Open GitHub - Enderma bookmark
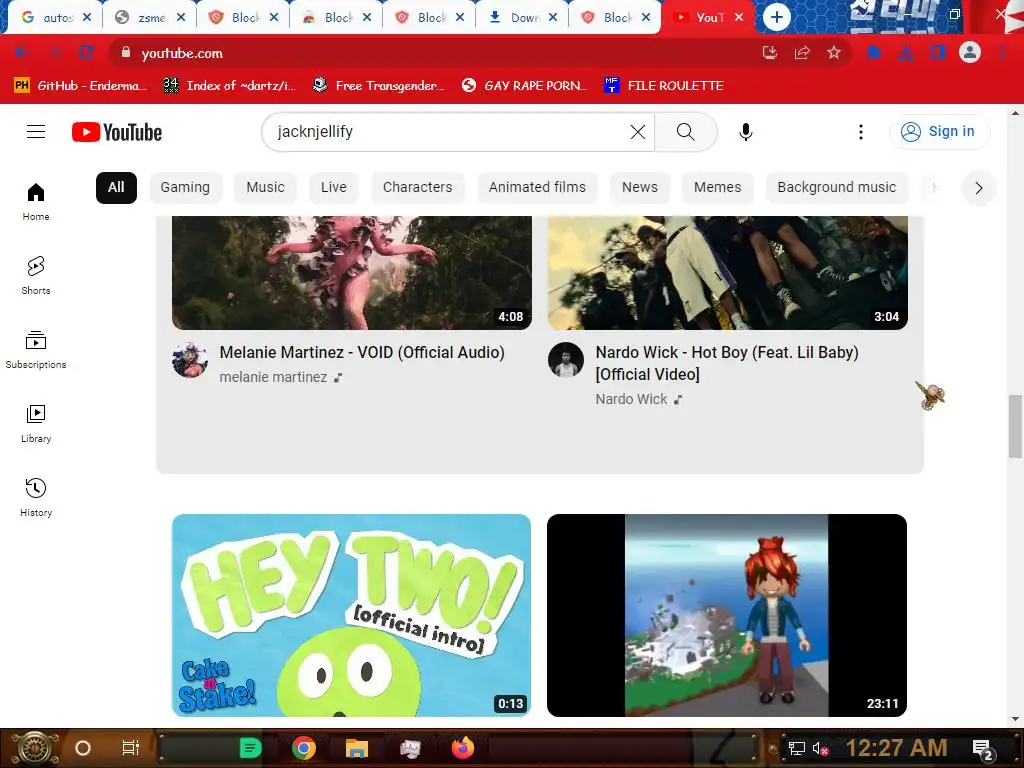 (x=80, y=86)
